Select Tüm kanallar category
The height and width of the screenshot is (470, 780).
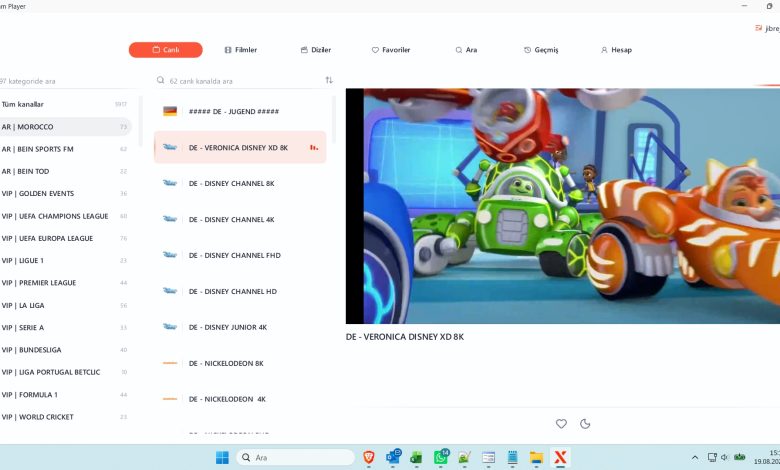pyautogui.click(x=65, y=104)
